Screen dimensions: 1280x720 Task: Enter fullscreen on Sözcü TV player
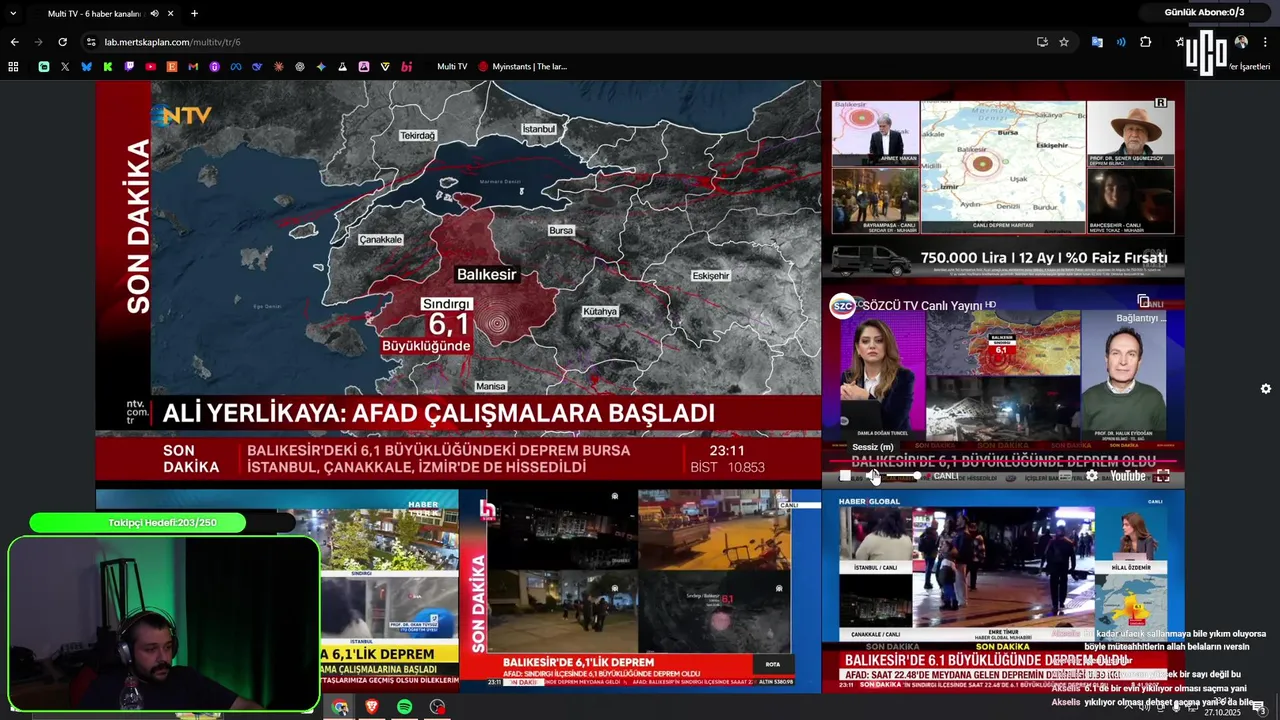(x=1163, y=476)
